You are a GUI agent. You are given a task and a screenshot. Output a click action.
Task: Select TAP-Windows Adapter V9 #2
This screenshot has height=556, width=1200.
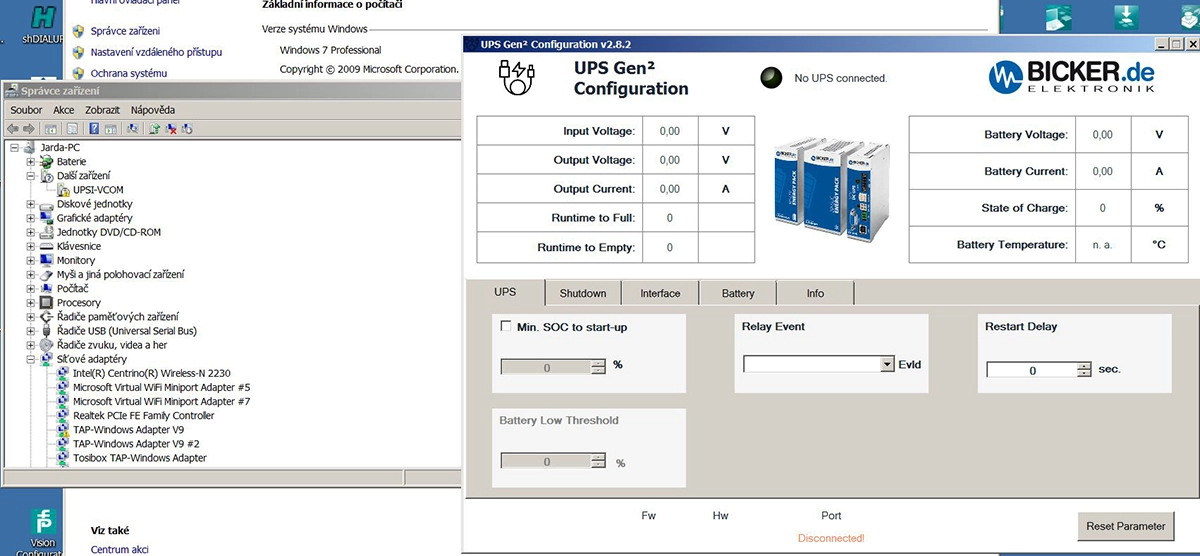pyautogui.click(x=136, y=444)
